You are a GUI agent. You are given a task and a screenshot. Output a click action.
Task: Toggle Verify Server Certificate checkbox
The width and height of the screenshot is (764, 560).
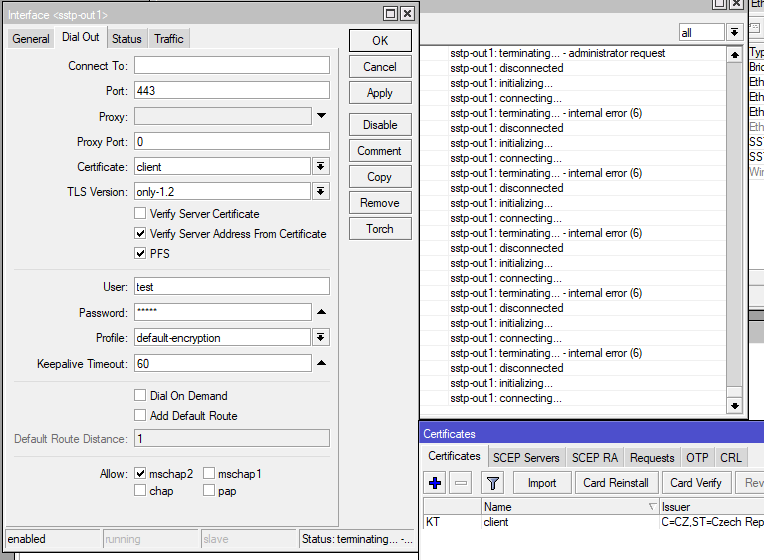[140, 213]
